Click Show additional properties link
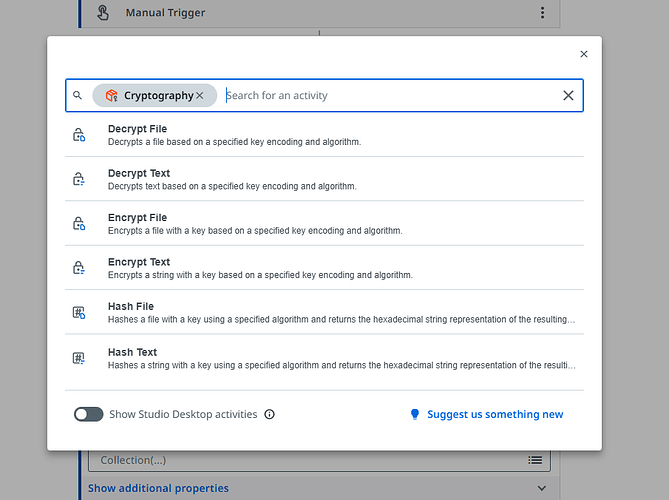This screenshot has height=500, width=669. click(158, 488)
